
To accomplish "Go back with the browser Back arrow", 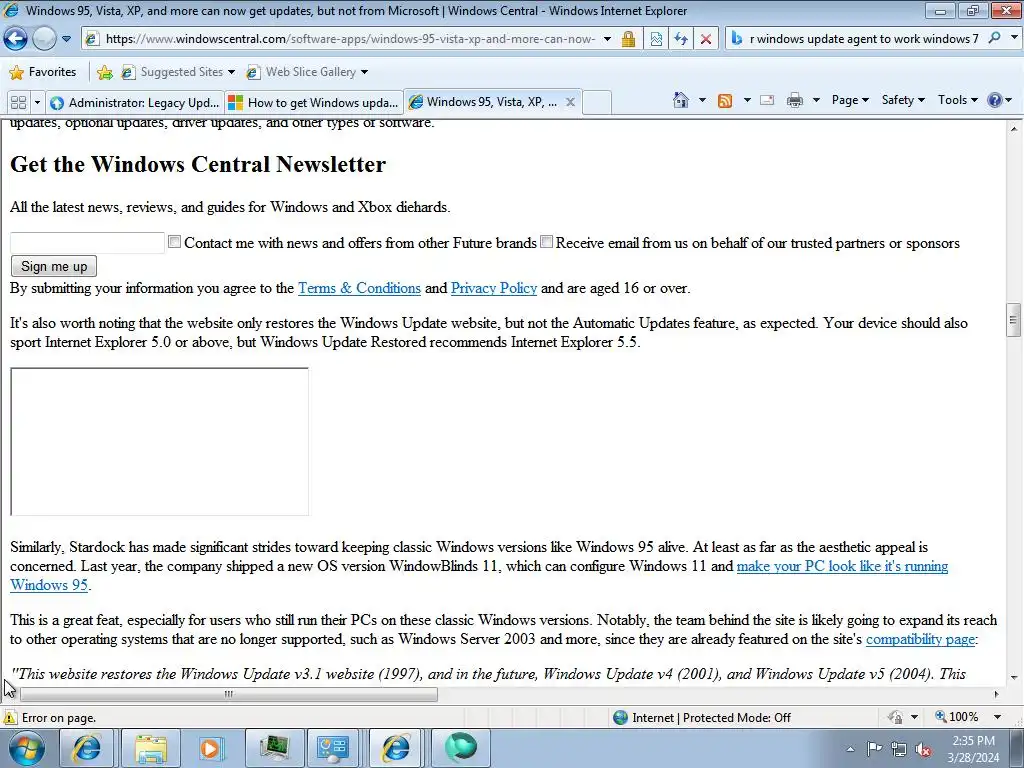I will point(16,39).
